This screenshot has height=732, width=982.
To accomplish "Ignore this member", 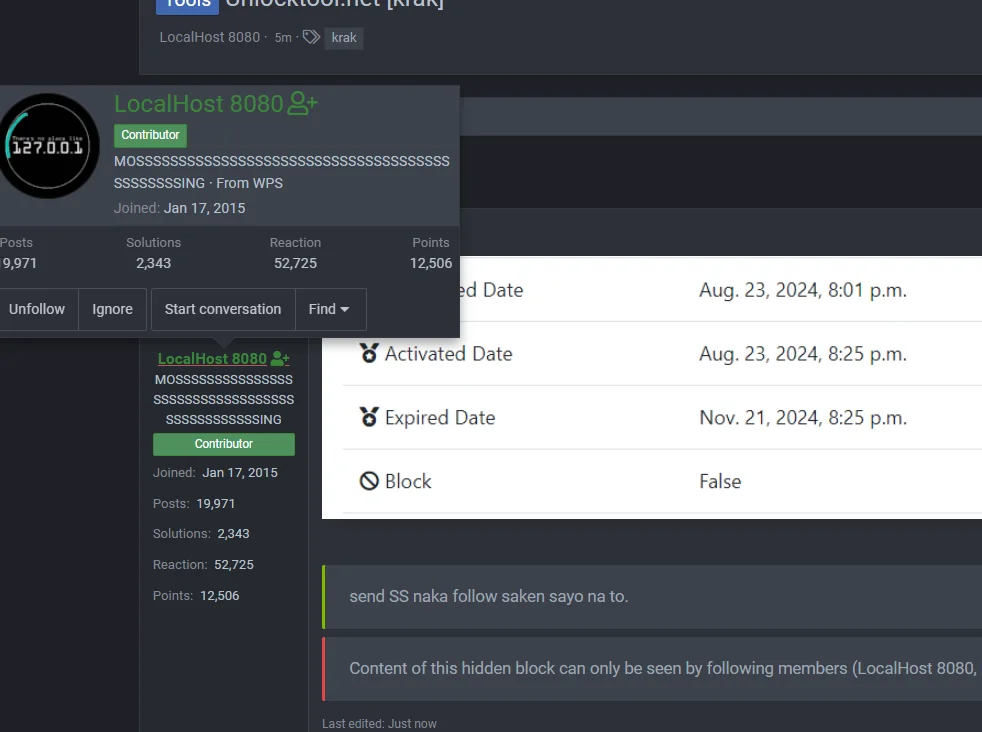I will pos(113,309).
